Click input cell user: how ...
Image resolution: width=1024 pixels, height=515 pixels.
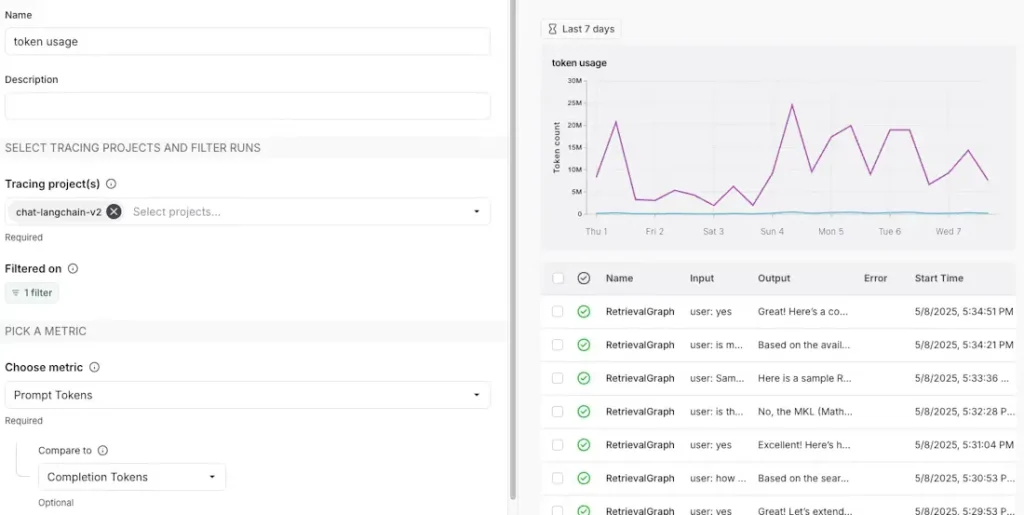point(718,478)
